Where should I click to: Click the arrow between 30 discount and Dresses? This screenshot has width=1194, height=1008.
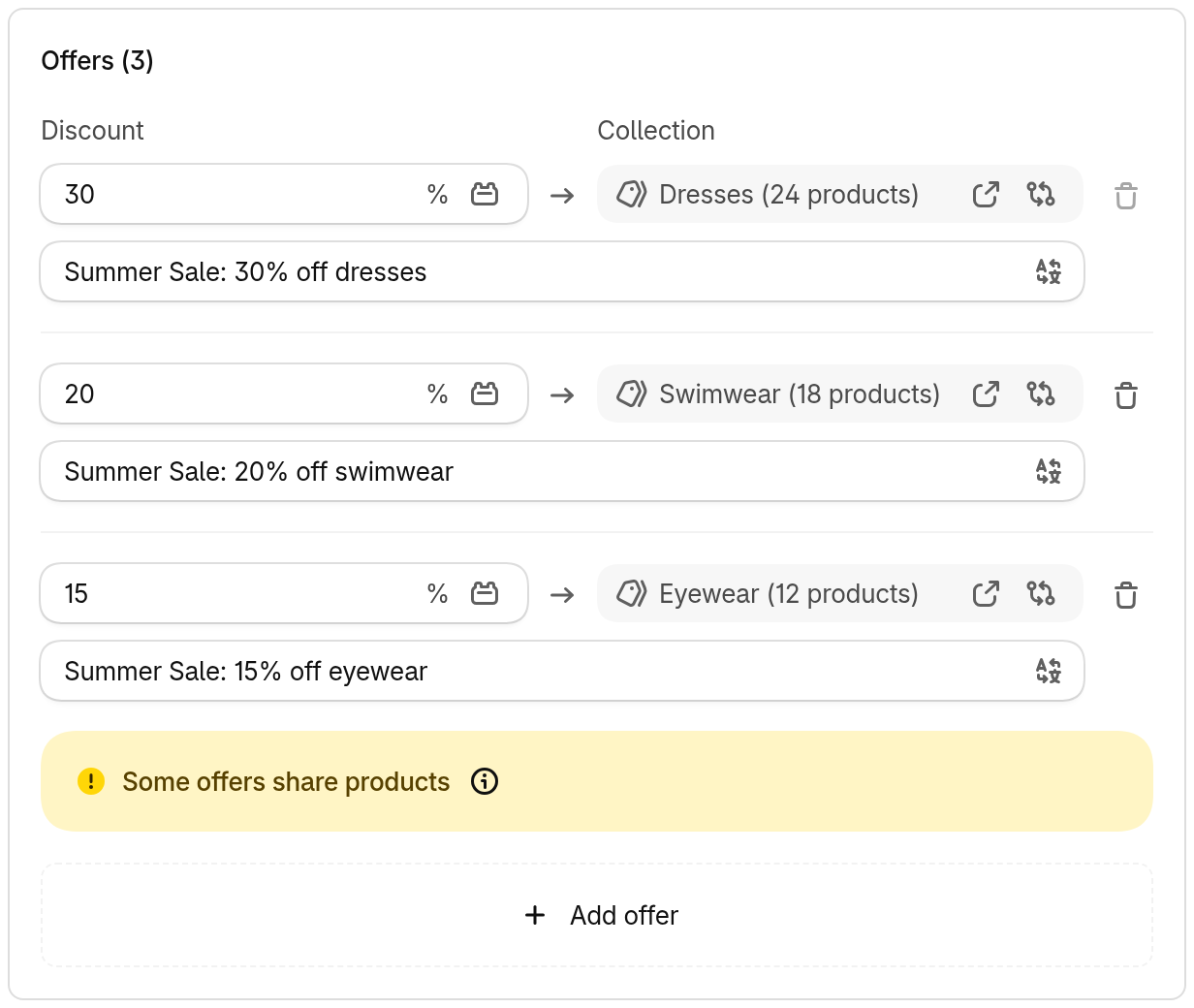pyautogui.click(x=562, y=196)
